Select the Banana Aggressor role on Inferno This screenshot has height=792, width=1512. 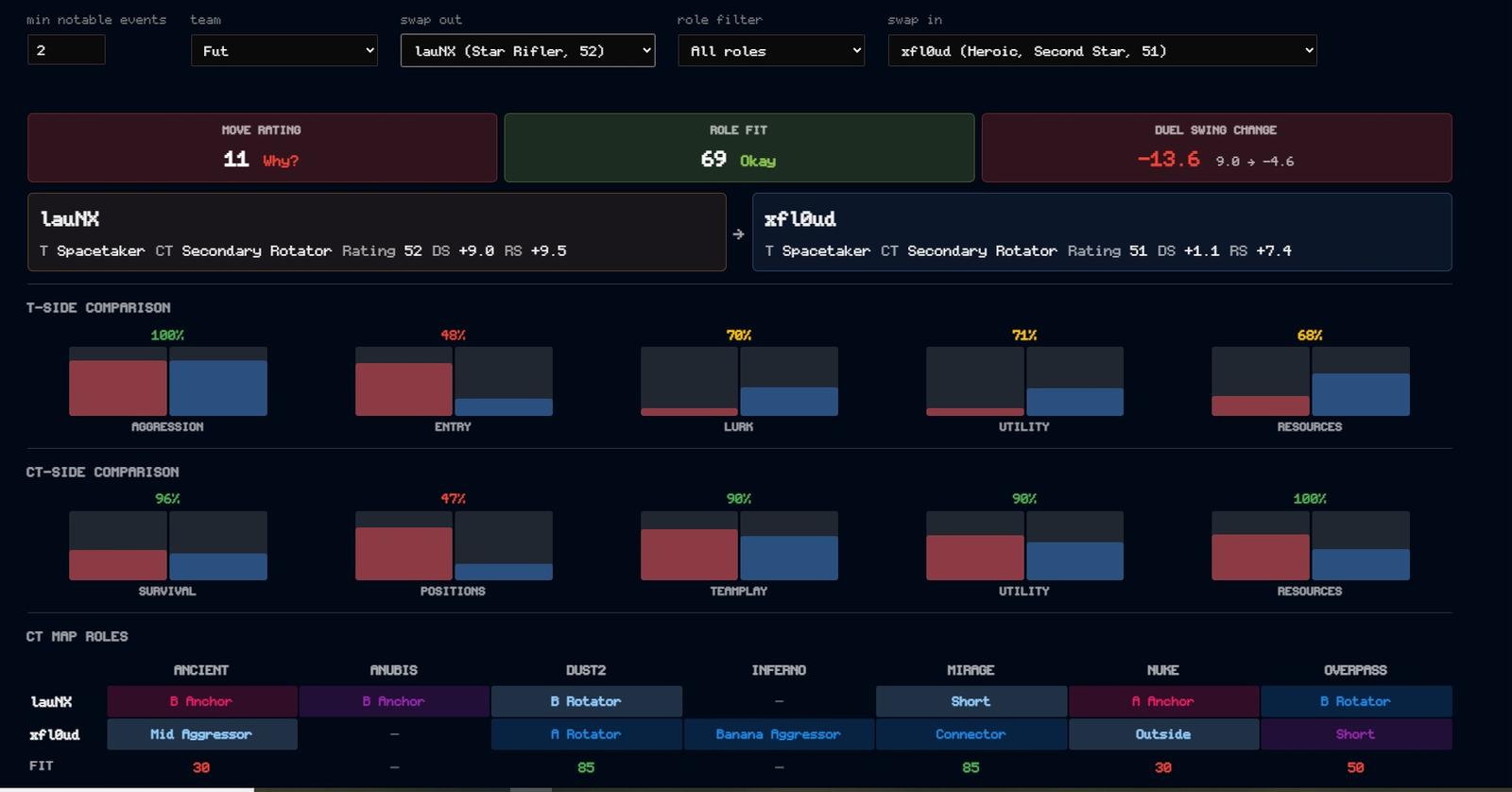779,734
